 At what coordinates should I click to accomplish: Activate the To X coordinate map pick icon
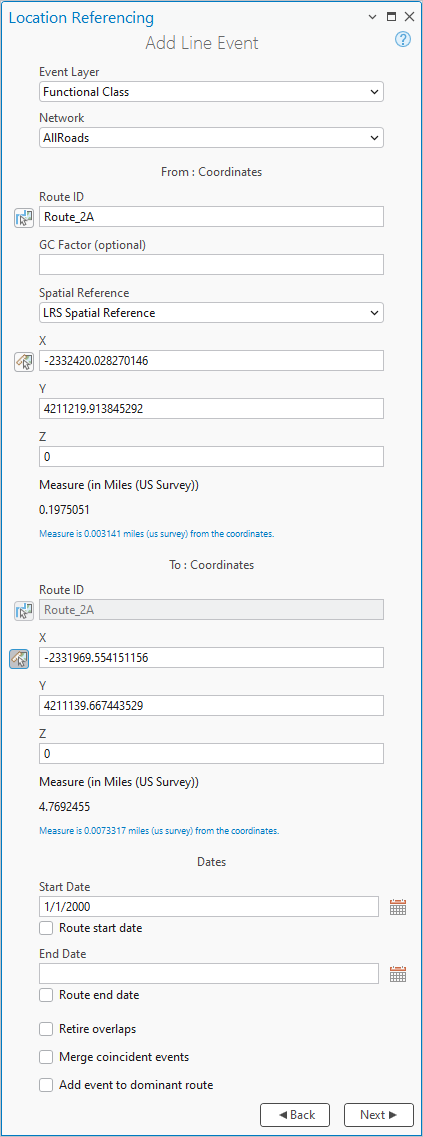(20, 658)
